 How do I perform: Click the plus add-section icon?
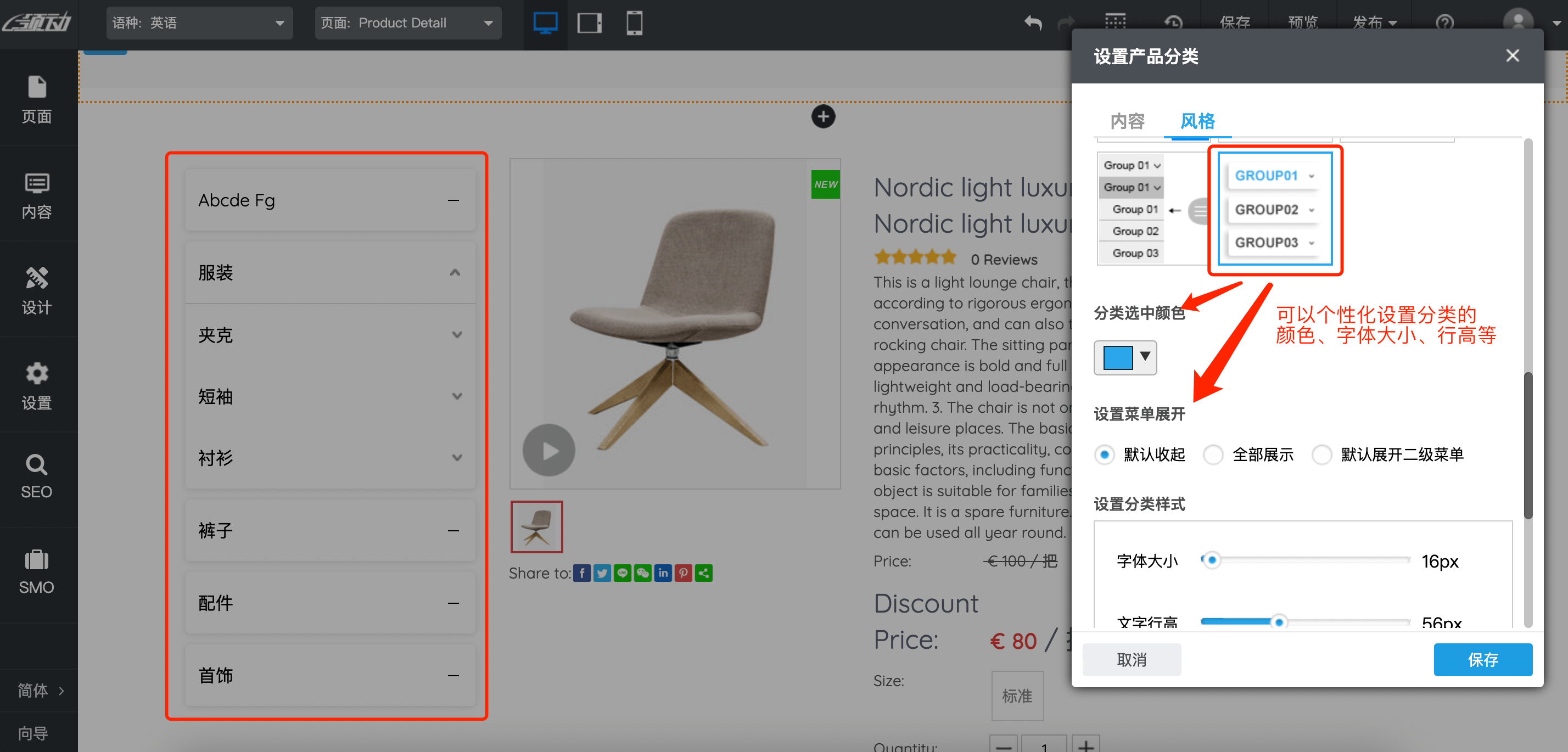coord(823,116)
